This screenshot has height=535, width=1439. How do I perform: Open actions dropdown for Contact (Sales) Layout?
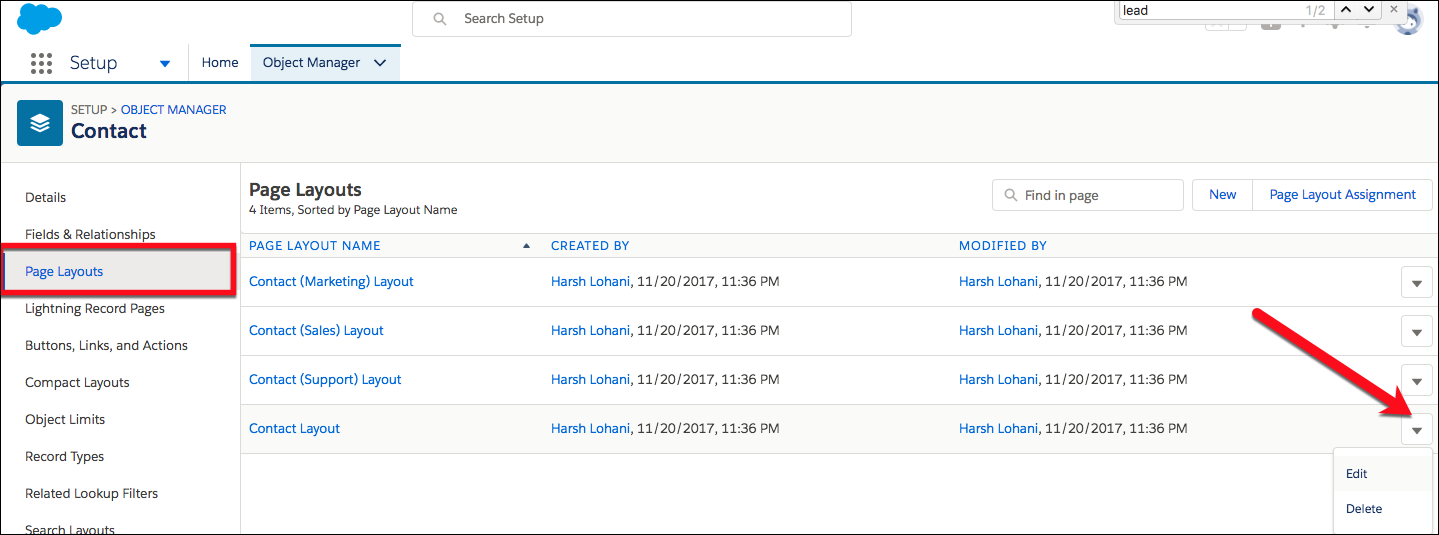pyautogui.click(x=1416, y=332)
